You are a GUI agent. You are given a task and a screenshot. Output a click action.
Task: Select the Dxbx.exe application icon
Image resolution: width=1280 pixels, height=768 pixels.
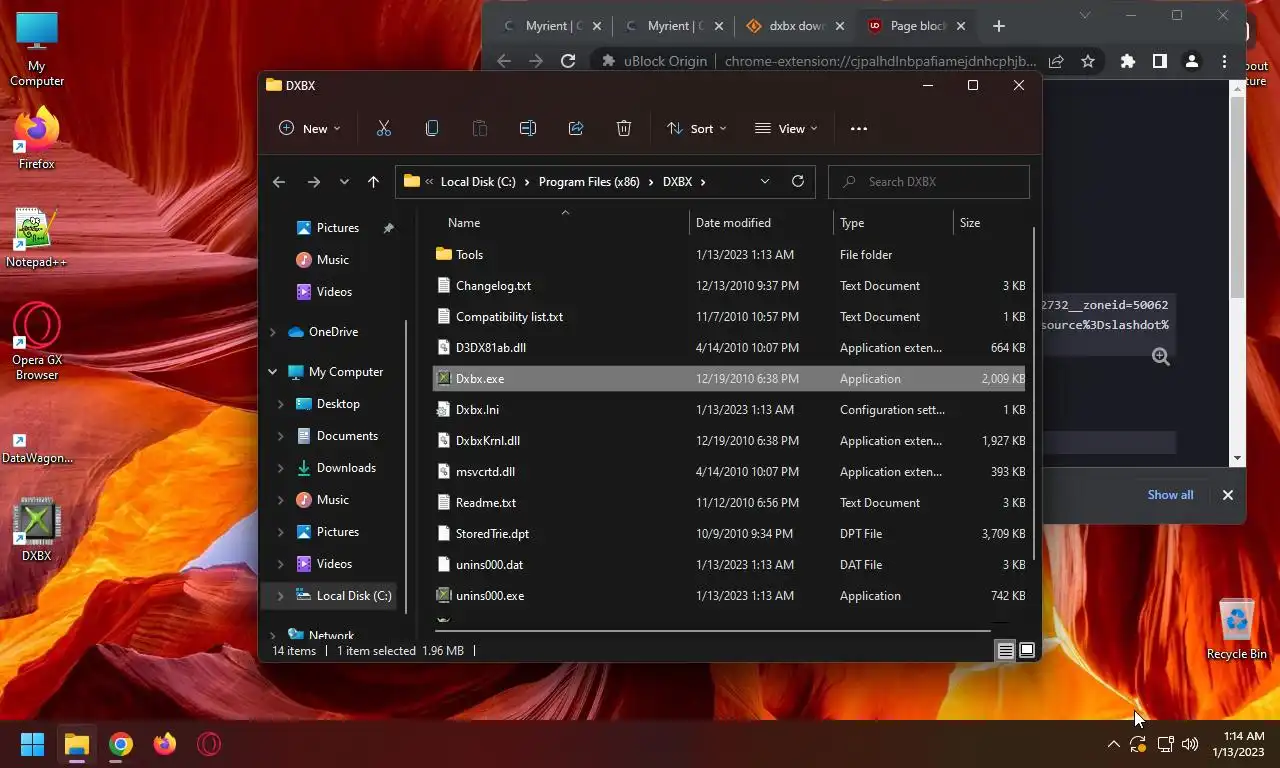pyautogui.click(x=444, y=378)
